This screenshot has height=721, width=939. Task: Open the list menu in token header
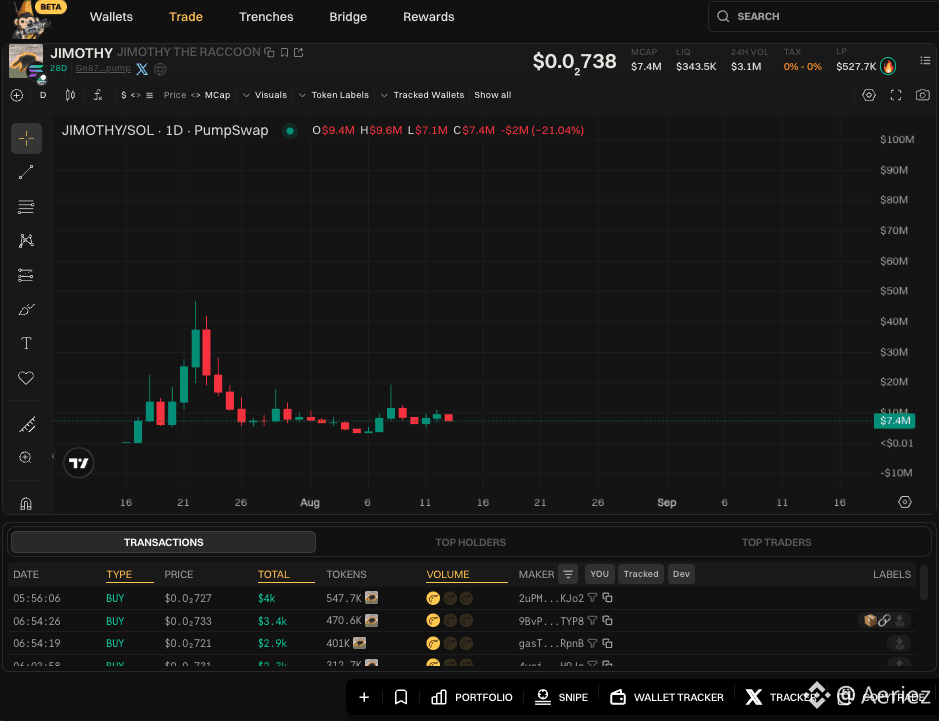point(925,60)
